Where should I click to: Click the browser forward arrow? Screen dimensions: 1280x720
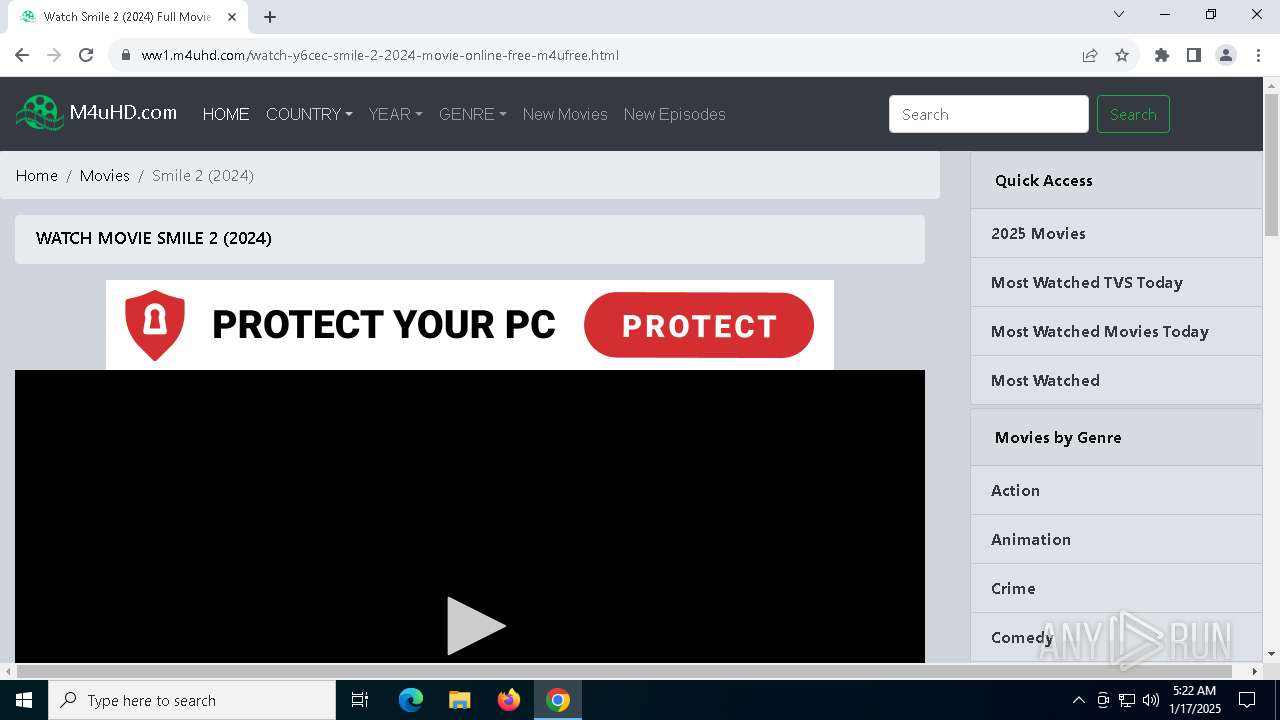click(x=54, y=55)
